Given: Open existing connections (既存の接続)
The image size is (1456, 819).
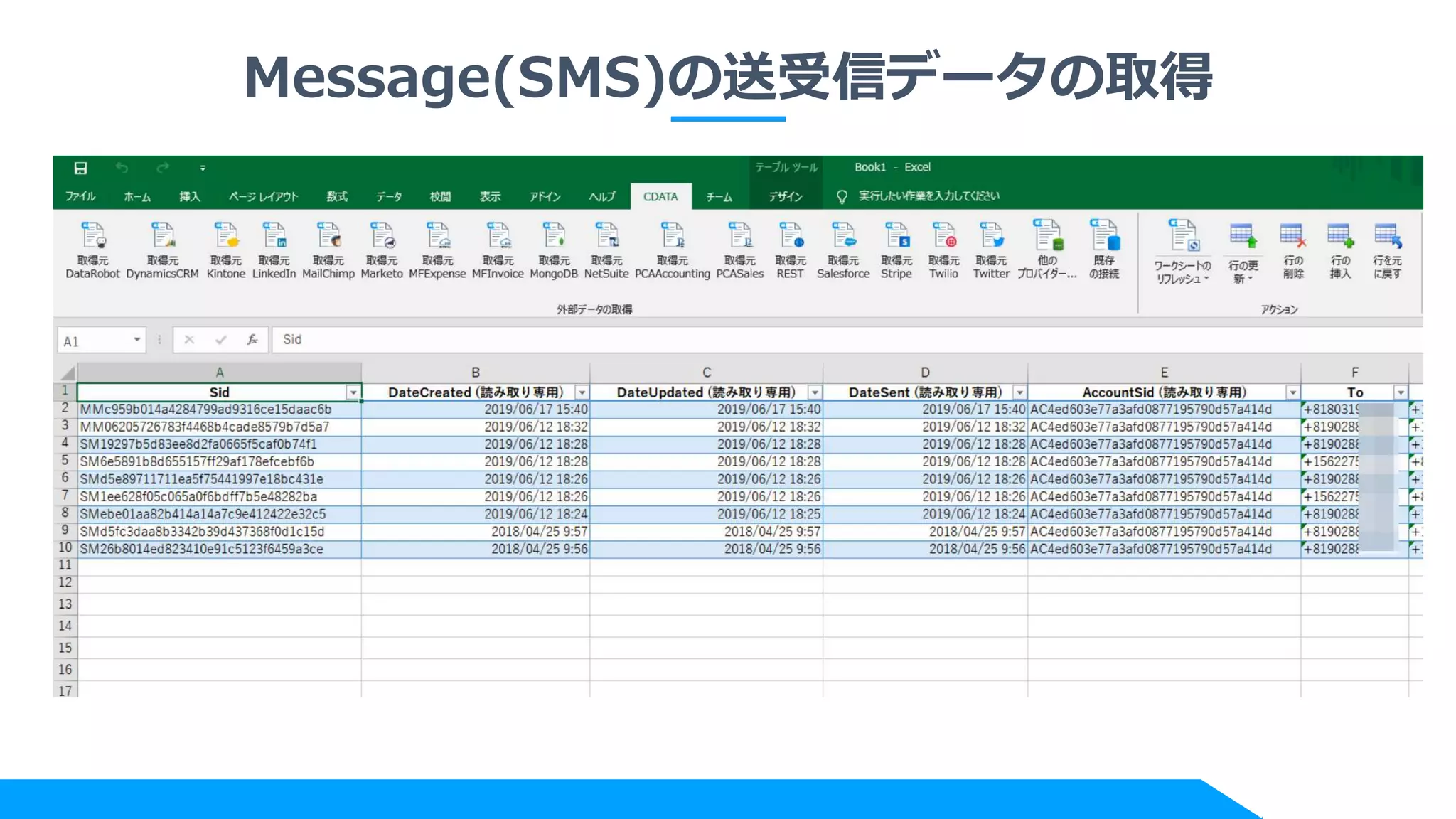Looking at the screenshot, I should (x=1104, y=250).
